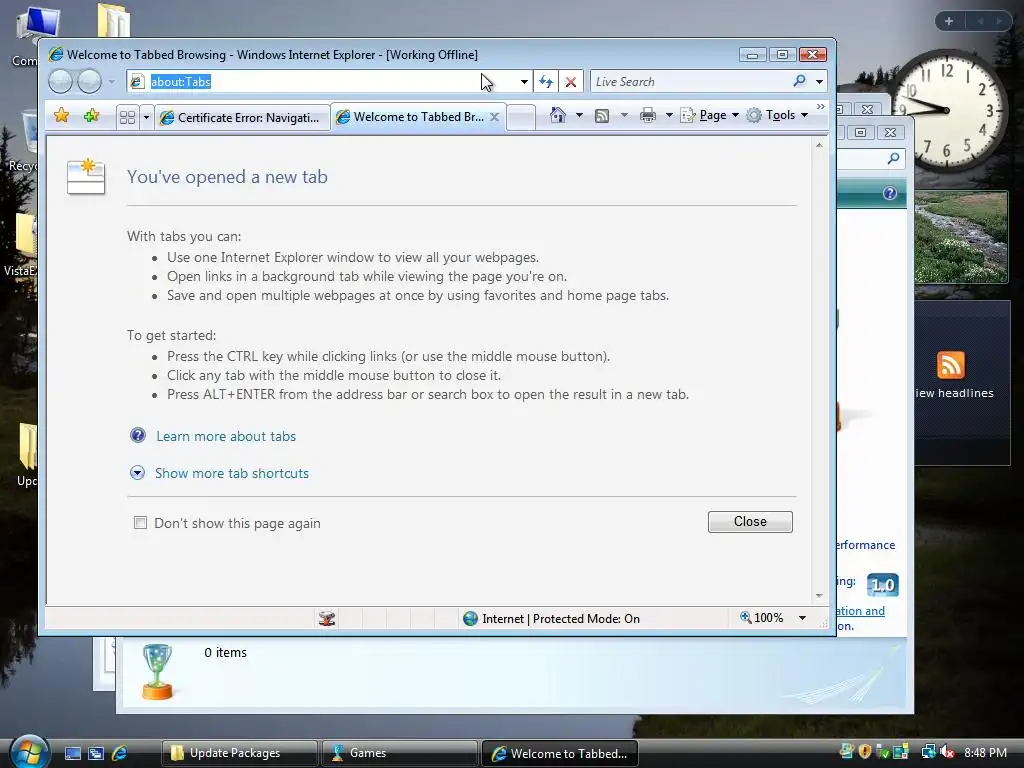The width and height of the screenshot is (1024, 768).
Task: Click the RSS Feeds toolbar icon
Action: 602,116
